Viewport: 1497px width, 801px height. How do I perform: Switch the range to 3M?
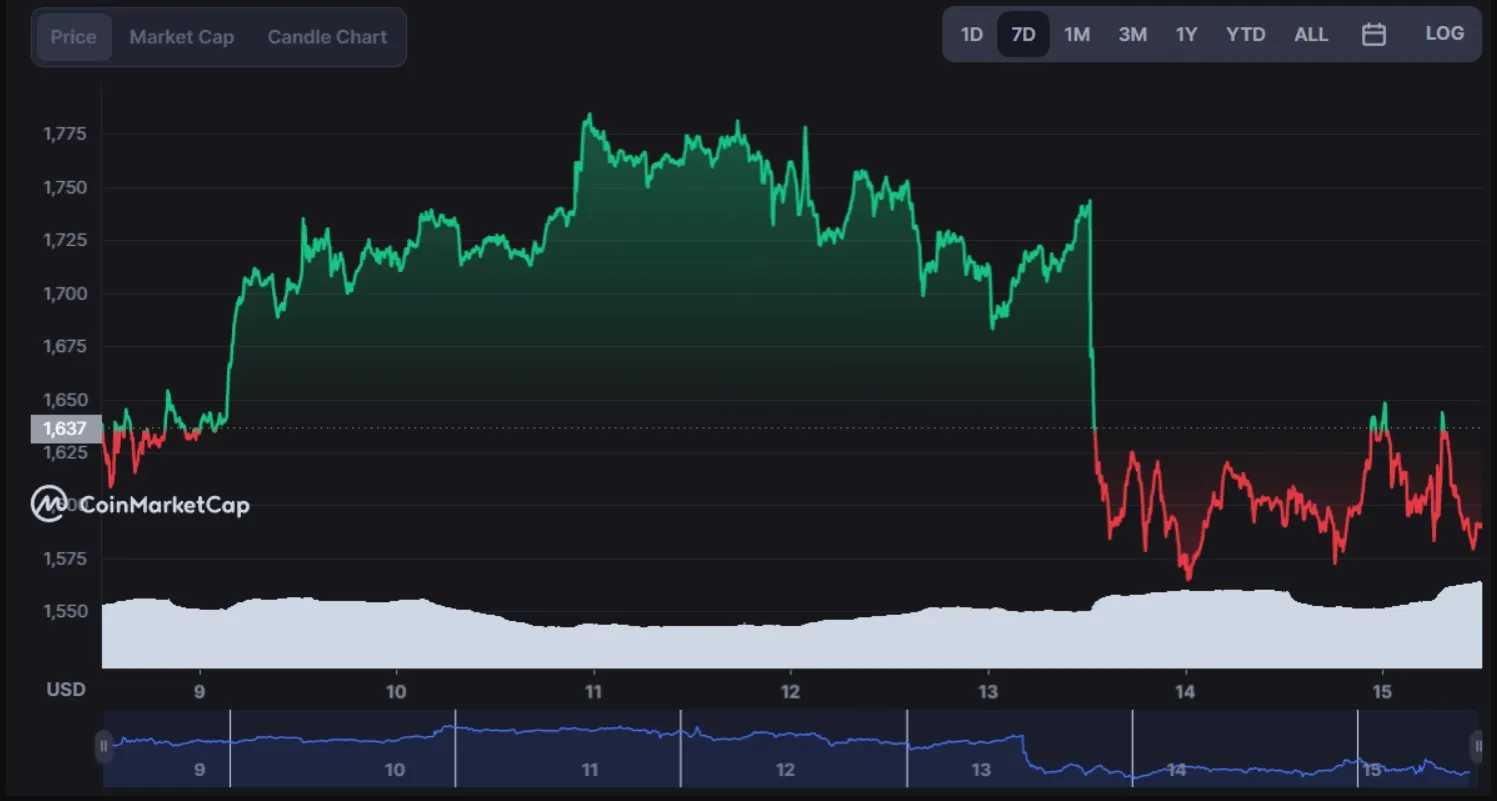pyautogui.click(x=1132, y=34)
